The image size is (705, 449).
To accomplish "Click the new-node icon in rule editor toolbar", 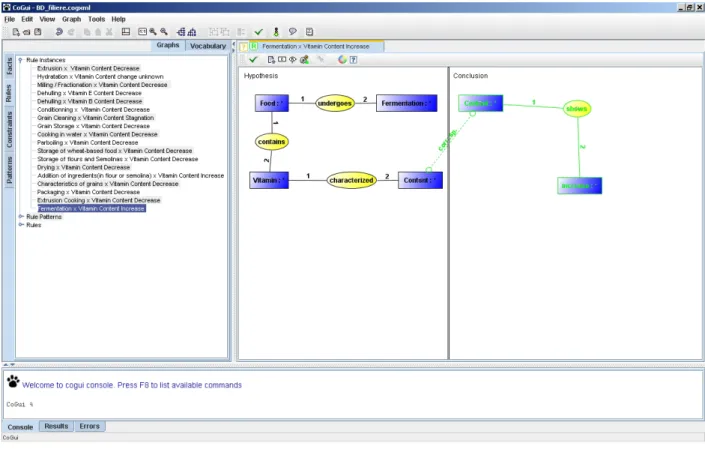I will point(271,59).
